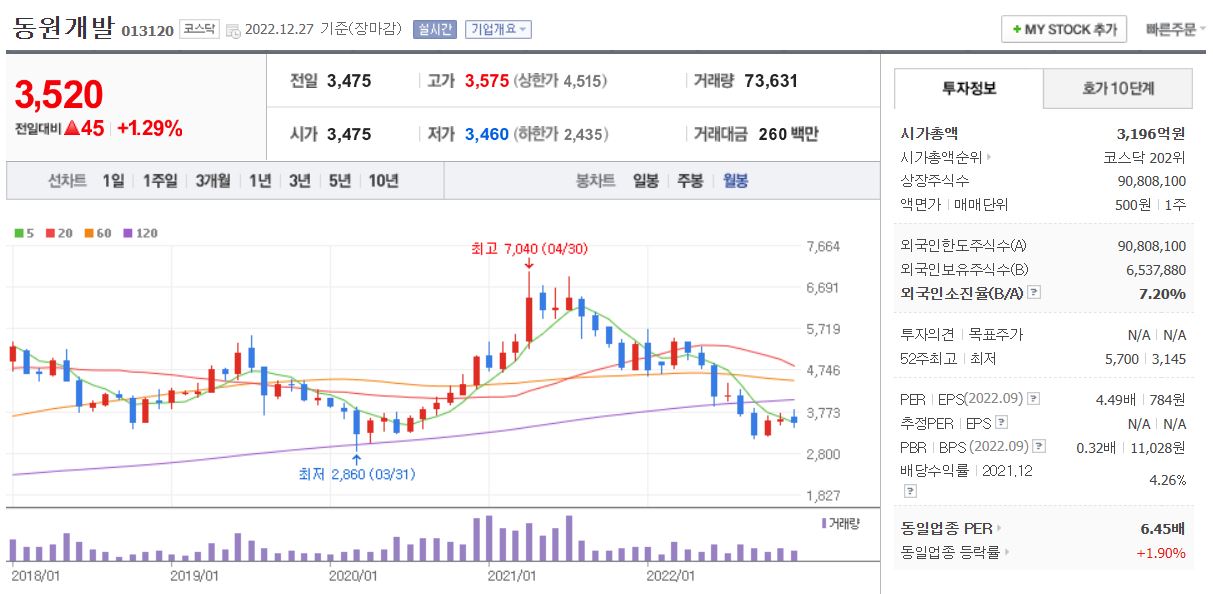1213x594 pixels.
Task: Click the red up-triangle beside 45
Action: point(71,128)
